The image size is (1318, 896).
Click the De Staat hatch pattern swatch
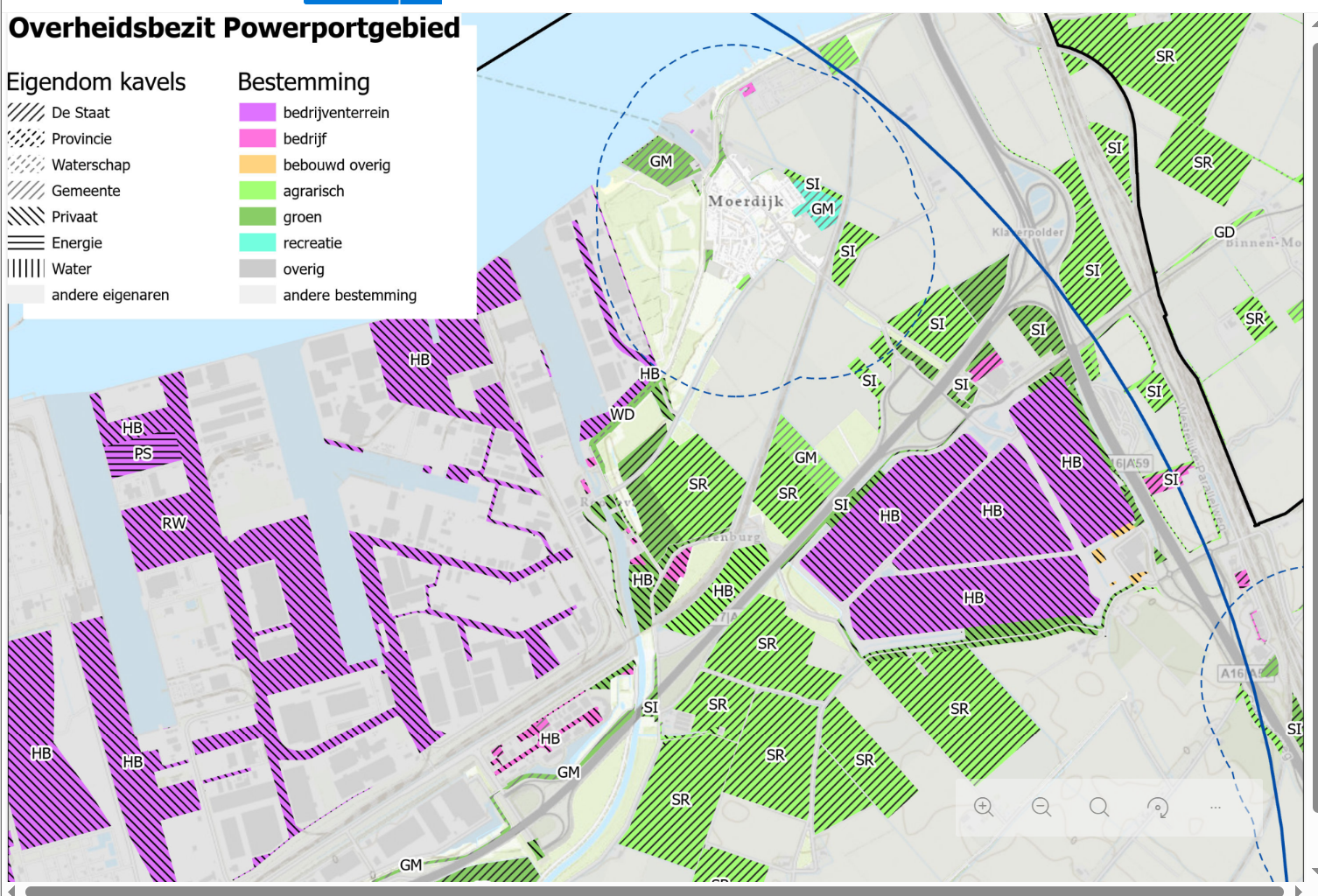pyautogui.click(x=25, y=113)
